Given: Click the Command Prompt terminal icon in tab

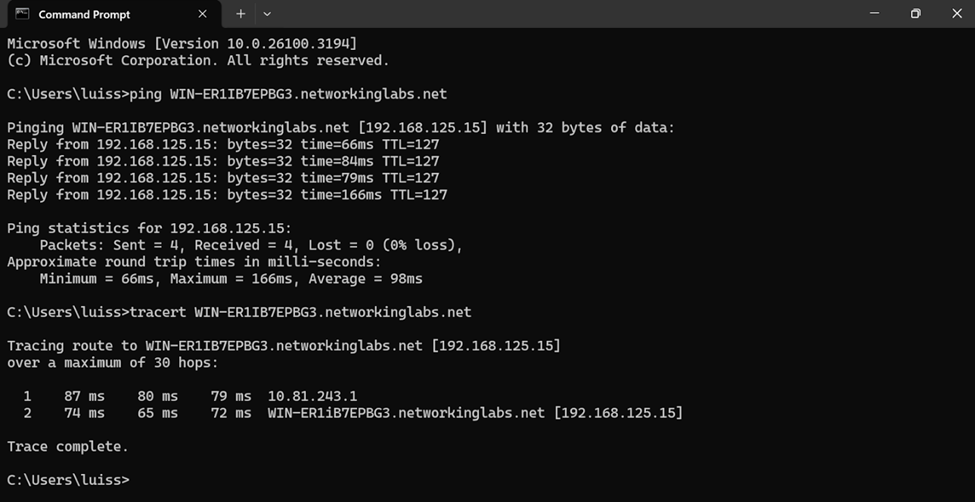Looking at the screenshot, I should [22, 14].
